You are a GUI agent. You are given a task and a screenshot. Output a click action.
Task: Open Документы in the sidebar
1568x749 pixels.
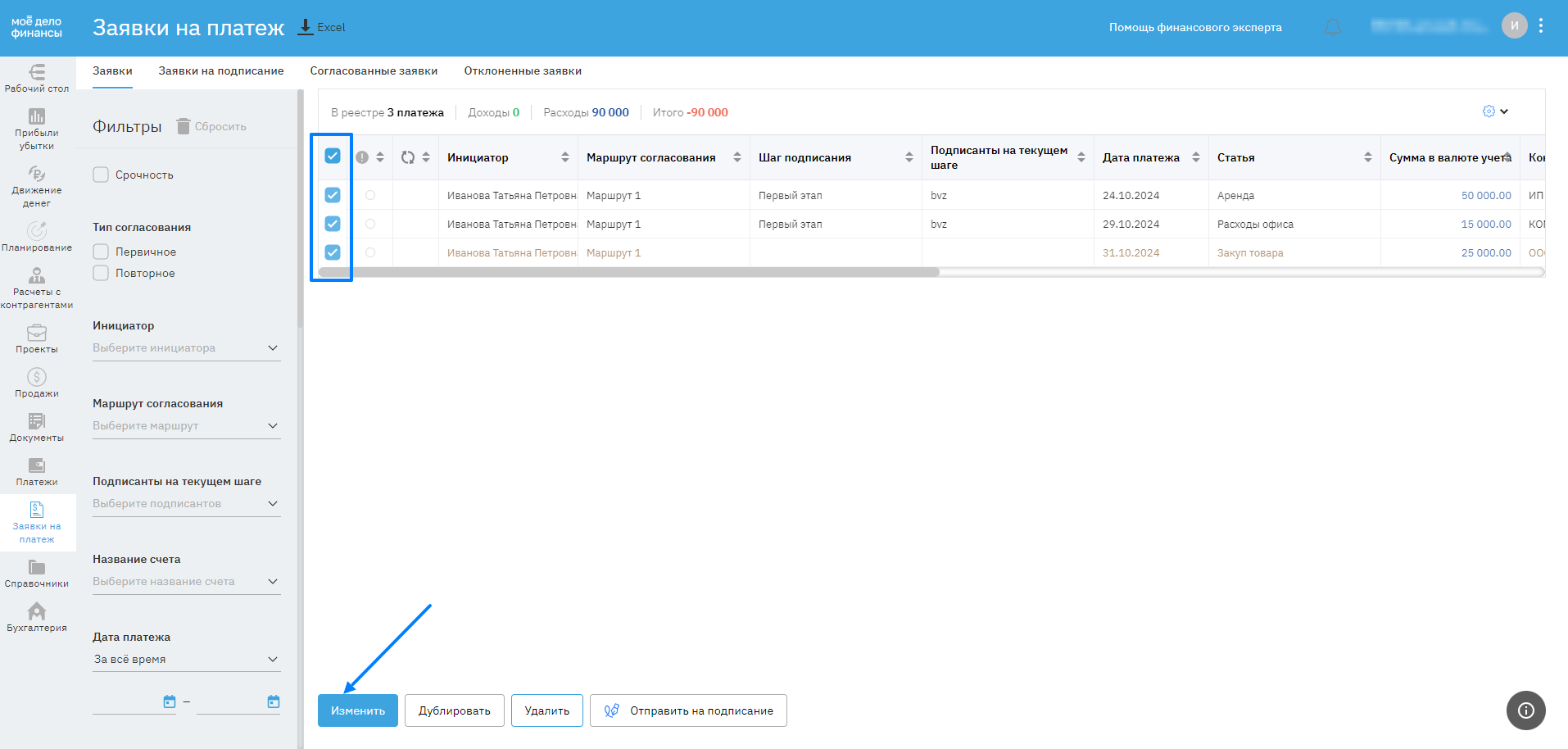pos(37,422)
